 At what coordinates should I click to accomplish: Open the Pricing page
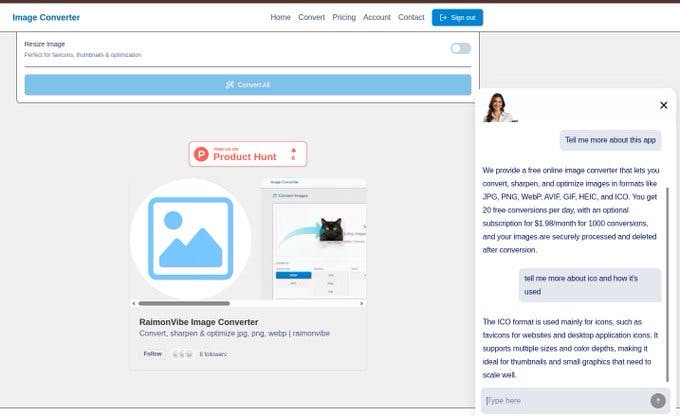pyautogui.click(x=344, y=17)
